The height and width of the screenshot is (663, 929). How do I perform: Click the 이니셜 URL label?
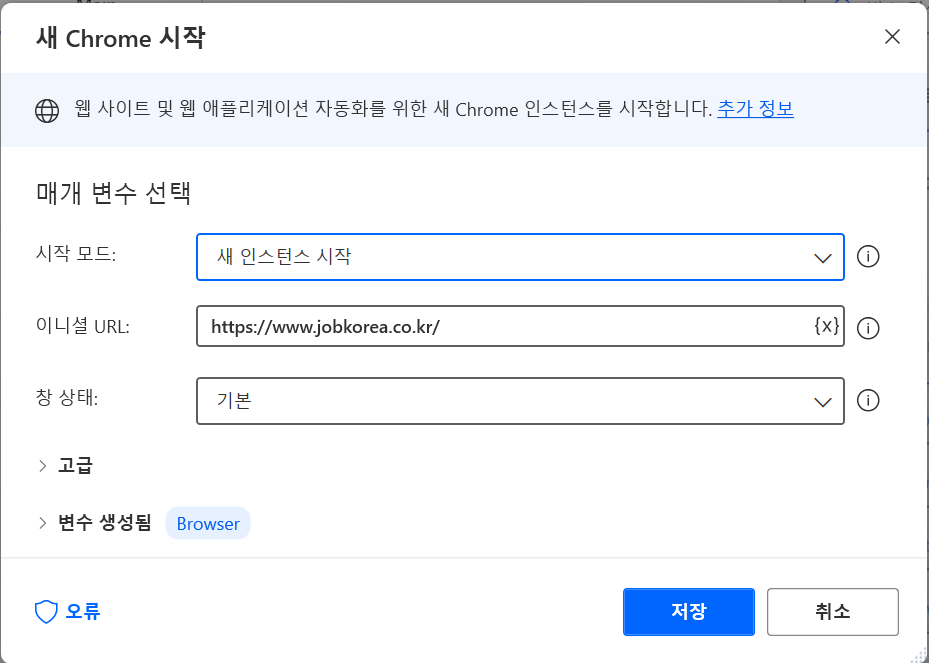(x=82, y=326)
